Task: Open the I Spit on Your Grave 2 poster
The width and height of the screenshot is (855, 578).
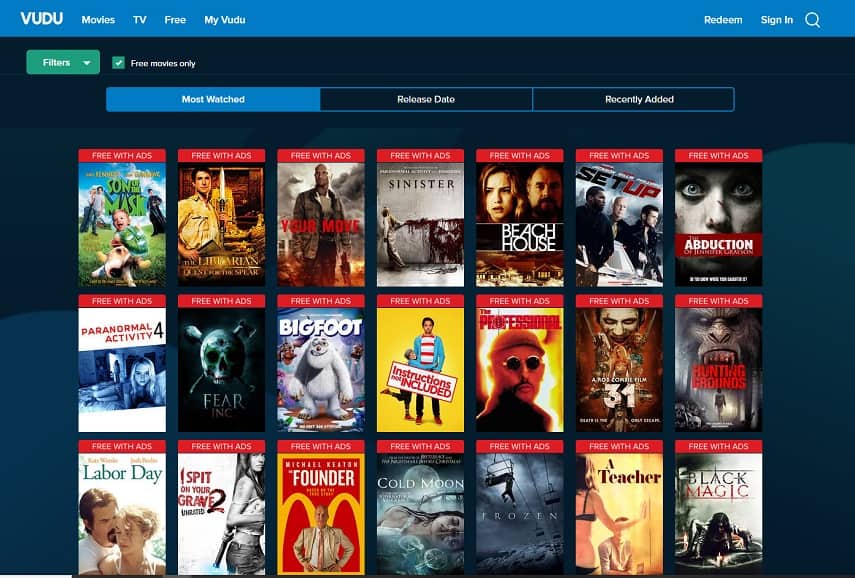Action: click(221, 514)
